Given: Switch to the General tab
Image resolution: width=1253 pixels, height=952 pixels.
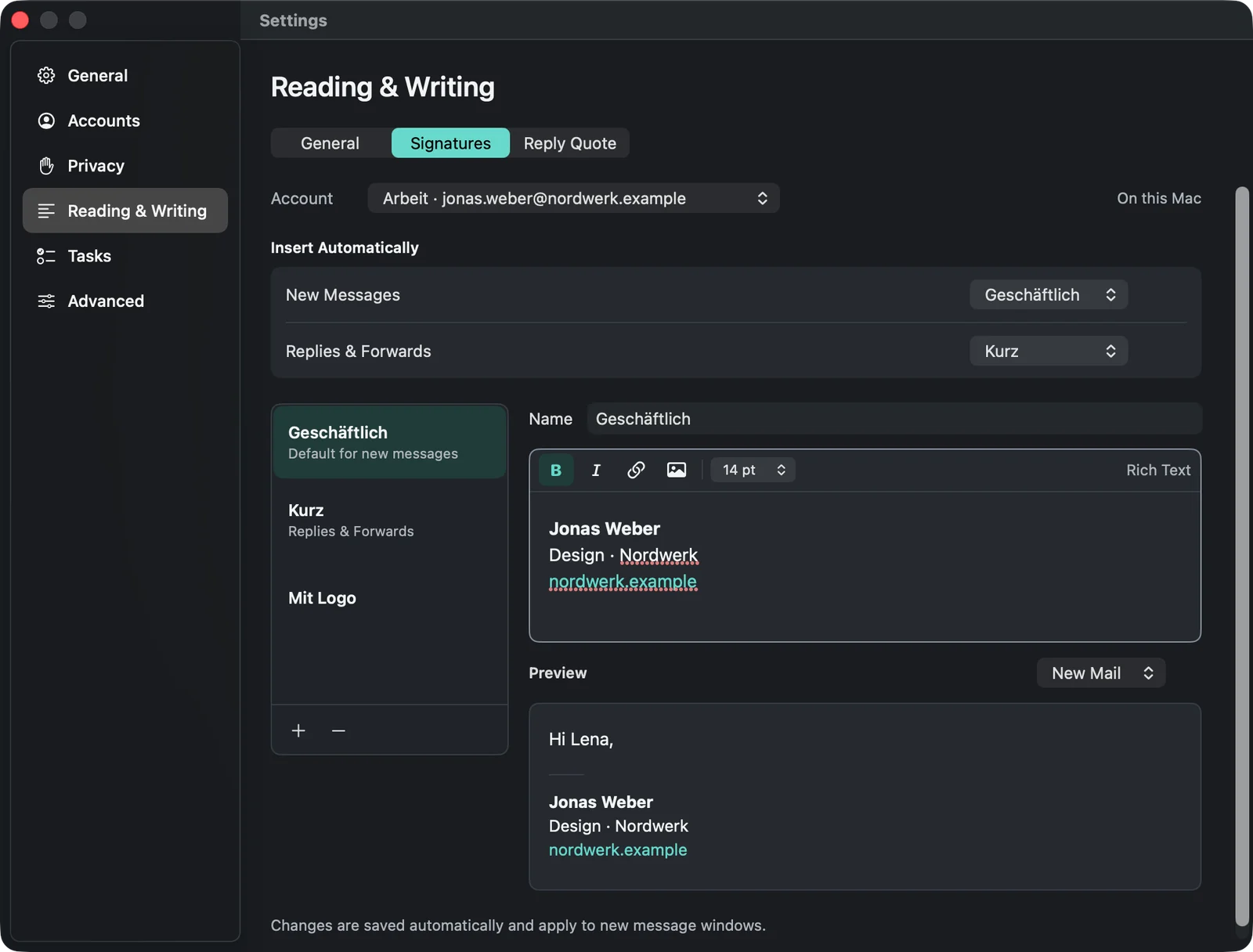Looking at the screenshot, I should pyautogui.click(x=330, y=143).
